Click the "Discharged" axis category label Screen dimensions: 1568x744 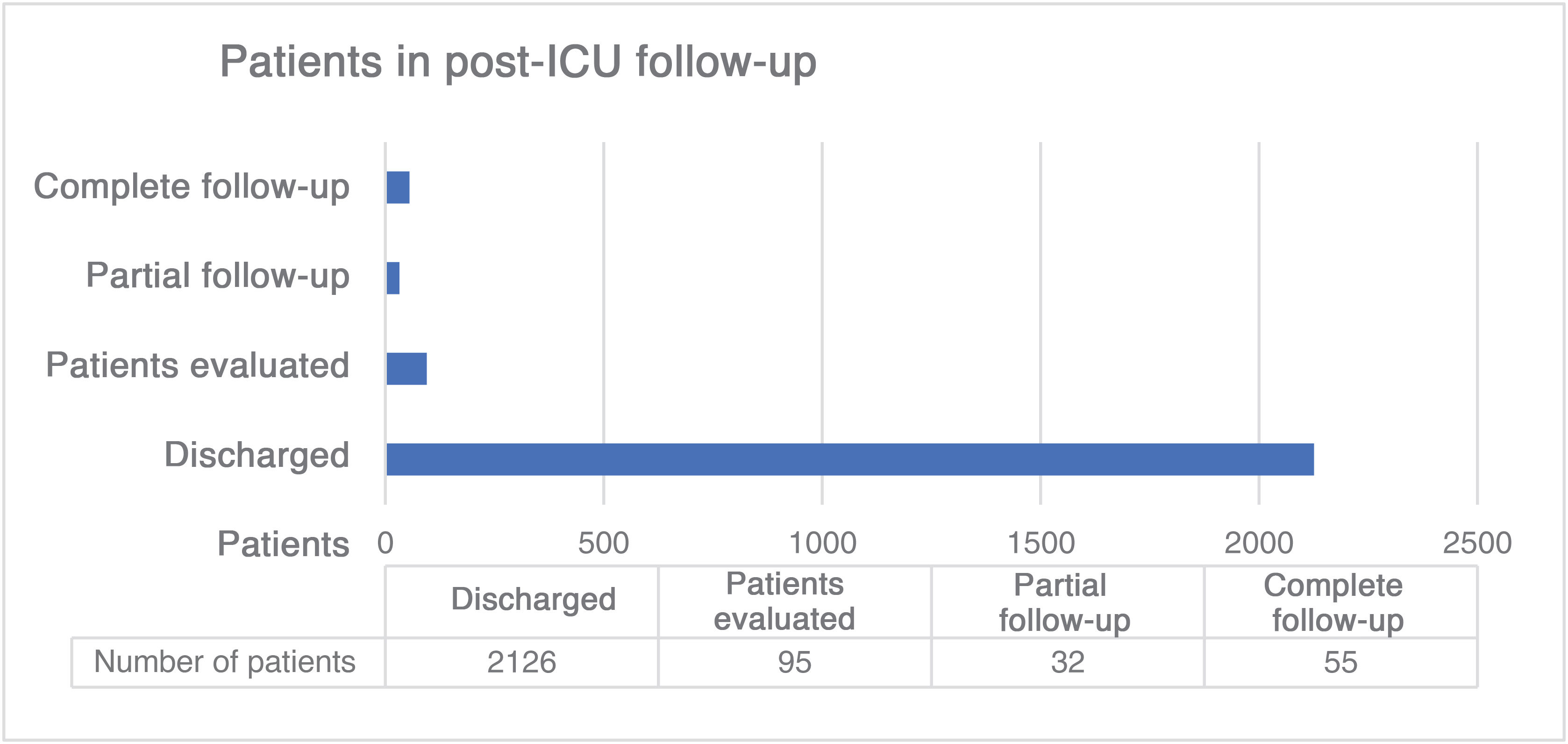pos(257,455)
